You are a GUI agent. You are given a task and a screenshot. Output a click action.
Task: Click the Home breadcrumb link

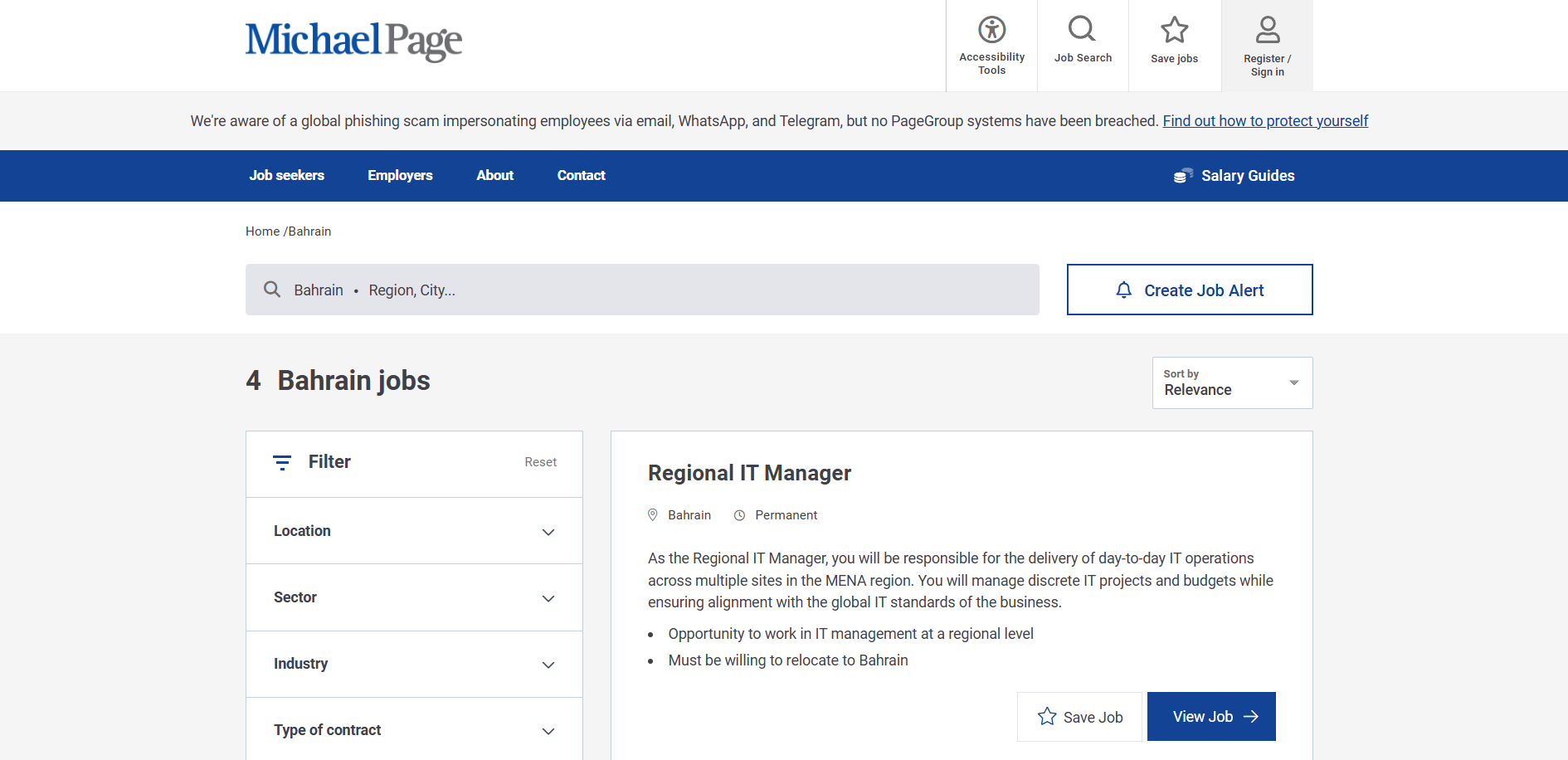click(262, 231)
